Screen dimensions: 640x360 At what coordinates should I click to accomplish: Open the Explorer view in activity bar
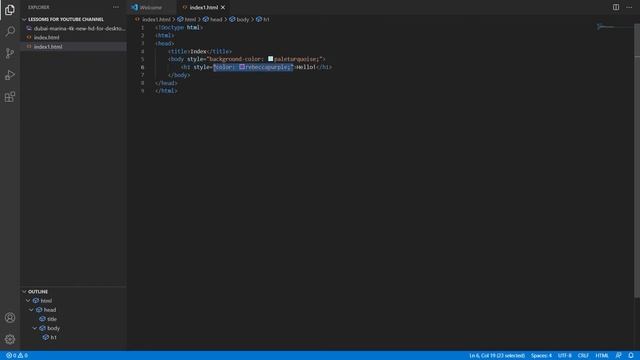(10, 10)
